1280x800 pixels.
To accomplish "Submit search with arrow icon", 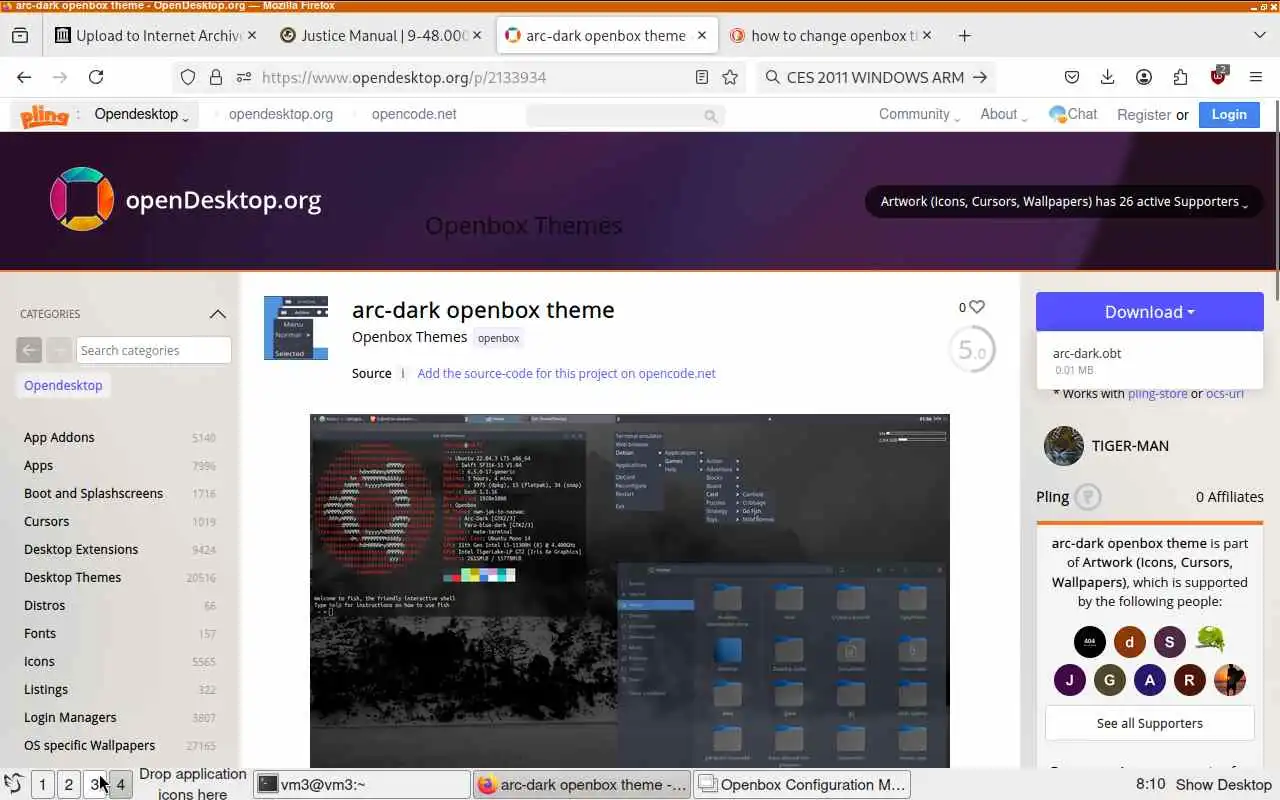I will pos(980,77).
